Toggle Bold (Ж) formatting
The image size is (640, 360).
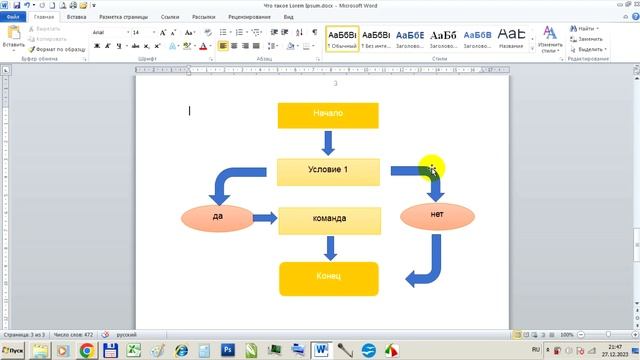point(97,46)
